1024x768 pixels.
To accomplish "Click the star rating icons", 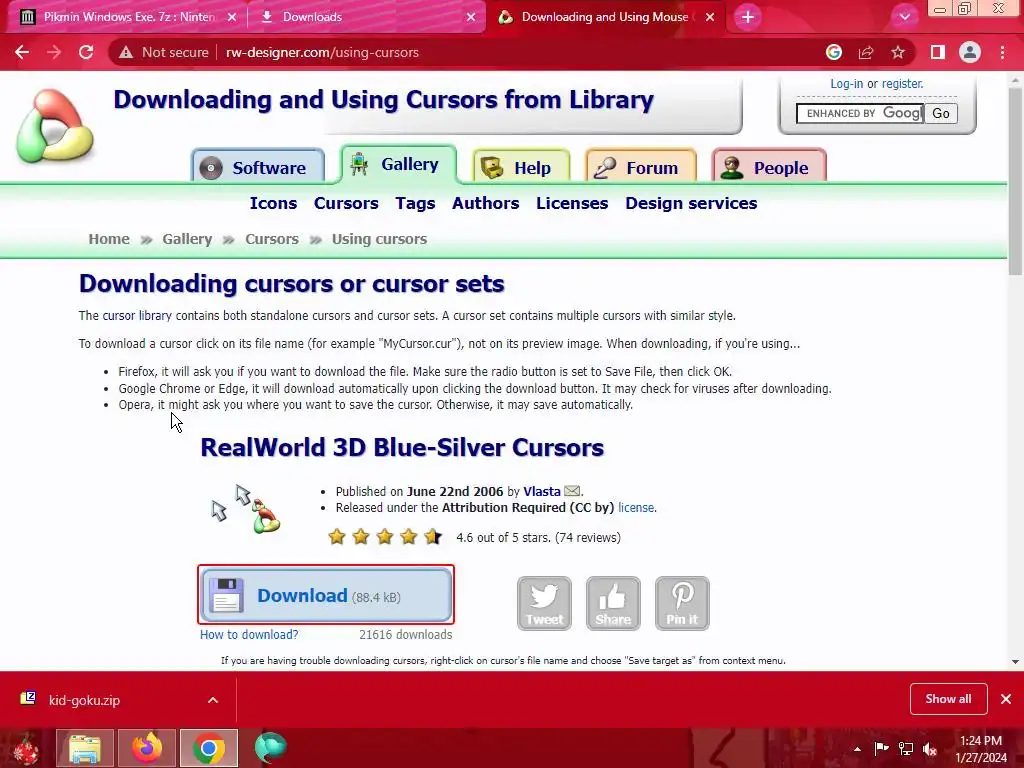I will 385,537.
